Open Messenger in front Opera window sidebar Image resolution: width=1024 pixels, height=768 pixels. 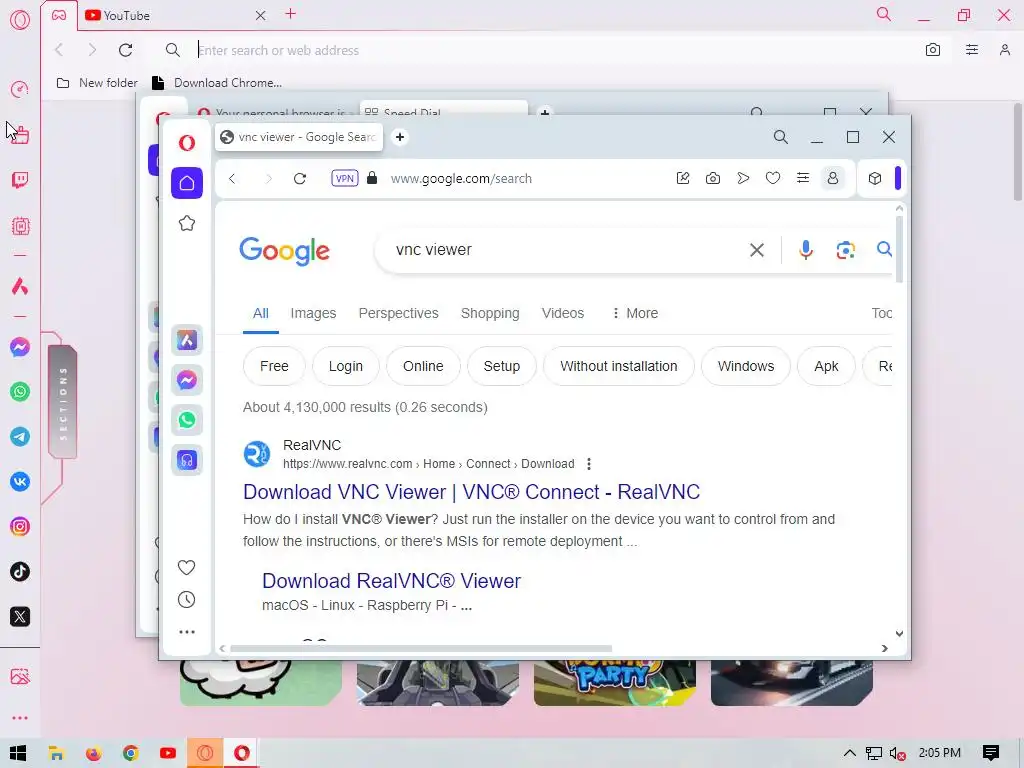[x=187, y=380]
